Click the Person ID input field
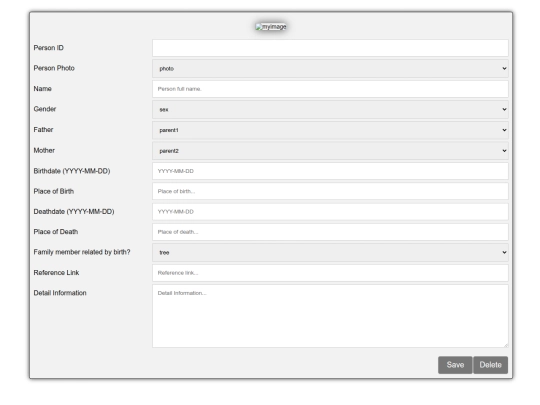 (x=330, y=48)
